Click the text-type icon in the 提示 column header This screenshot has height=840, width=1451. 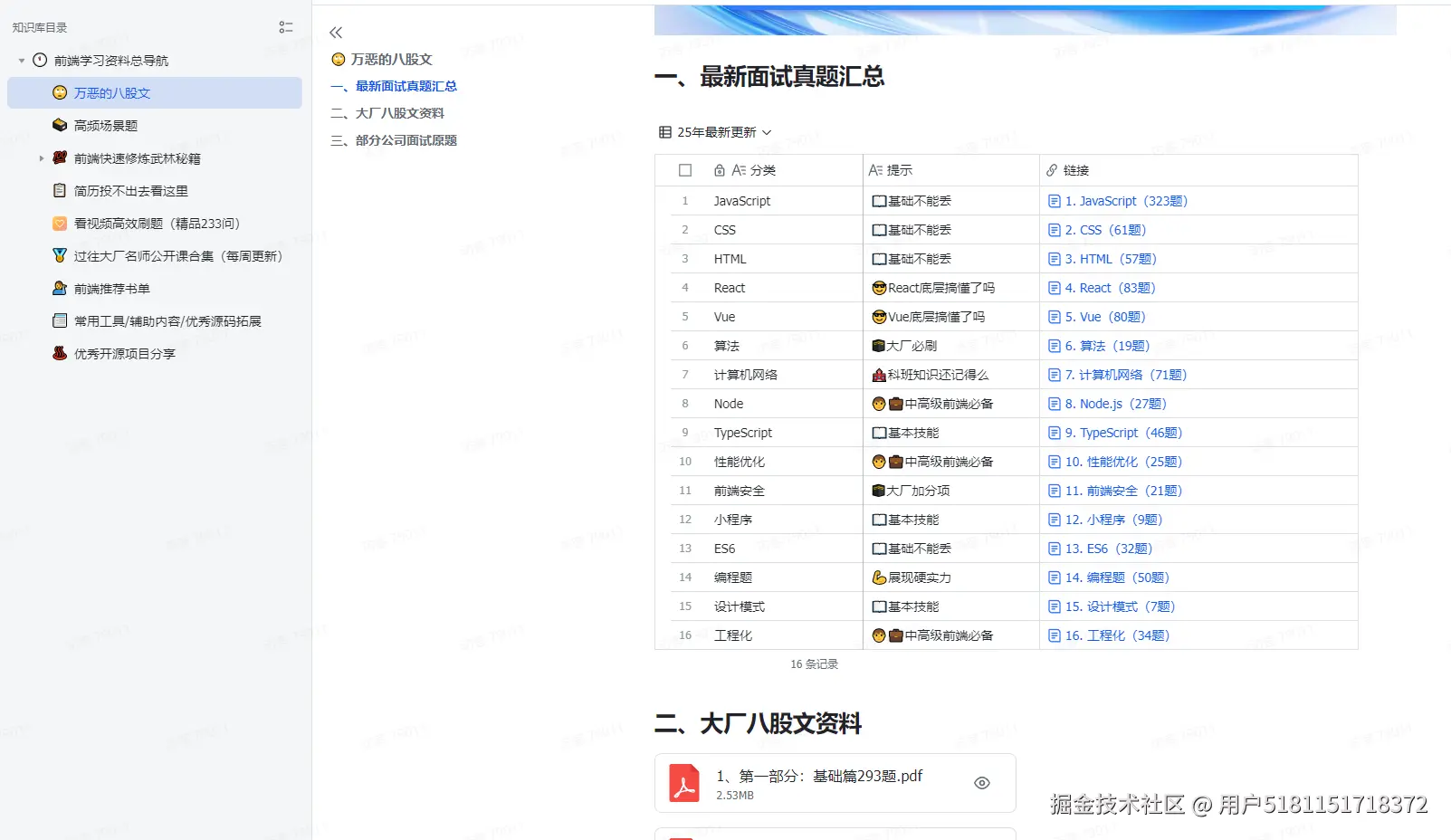pos(876,170)
